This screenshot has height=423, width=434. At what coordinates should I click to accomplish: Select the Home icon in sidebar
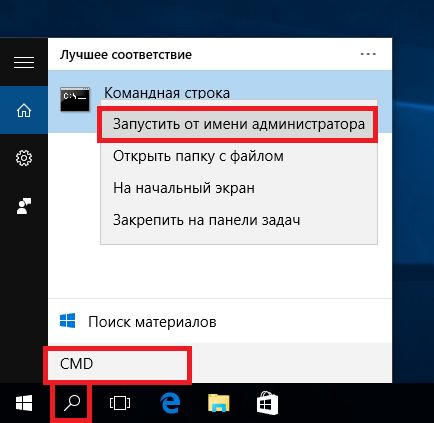coord(24,110)
